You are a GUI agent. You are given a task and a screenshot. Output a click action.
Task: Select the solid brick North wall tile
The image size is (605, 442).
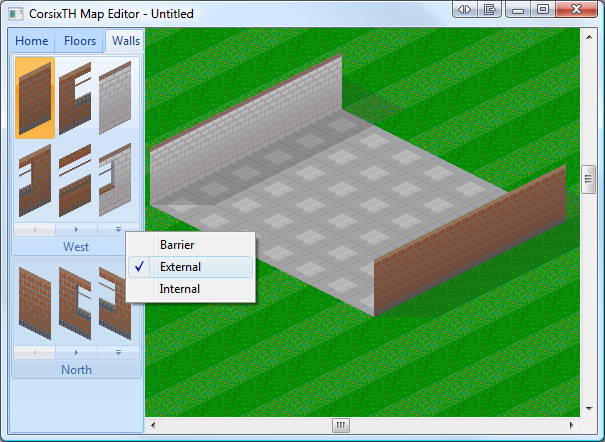35,302
